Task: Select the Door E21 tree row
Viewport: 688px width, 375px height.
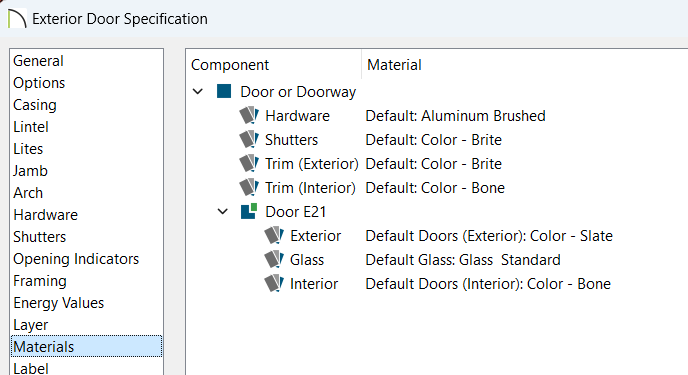Action: (x=296, y=211)
